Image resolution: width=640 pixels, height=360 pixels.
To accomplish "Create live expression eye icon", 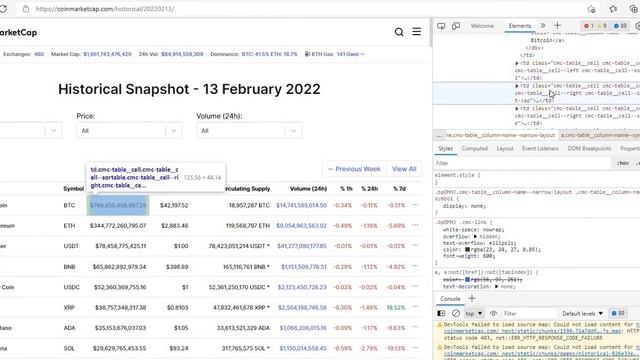I will point(493,313).
